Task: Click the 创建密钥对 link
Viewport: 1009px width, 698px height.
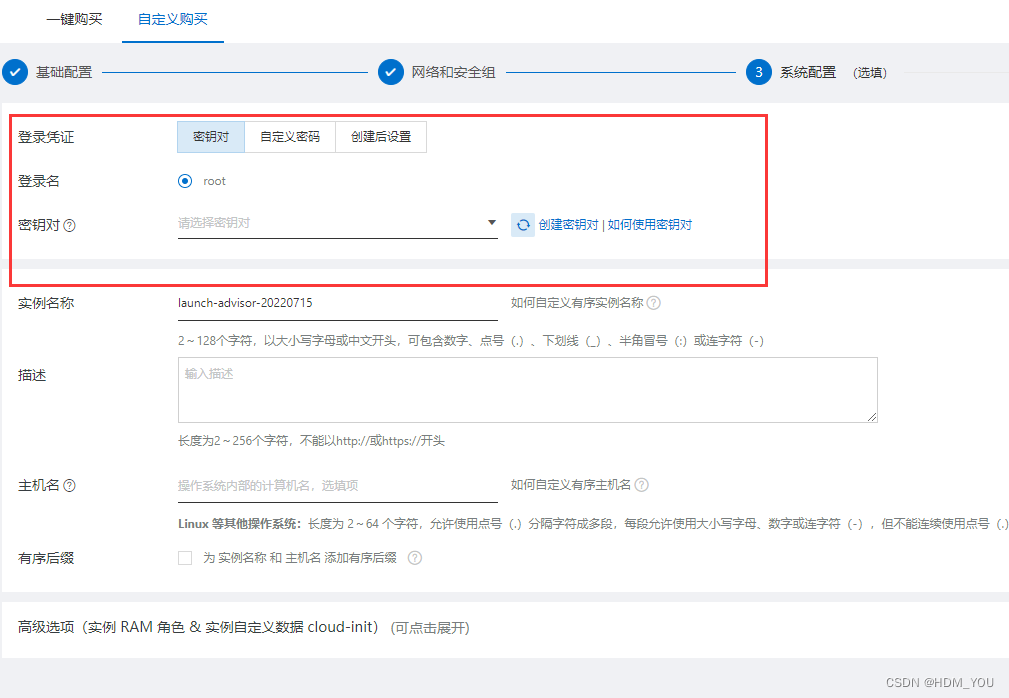Action: (x=567, y=225)
